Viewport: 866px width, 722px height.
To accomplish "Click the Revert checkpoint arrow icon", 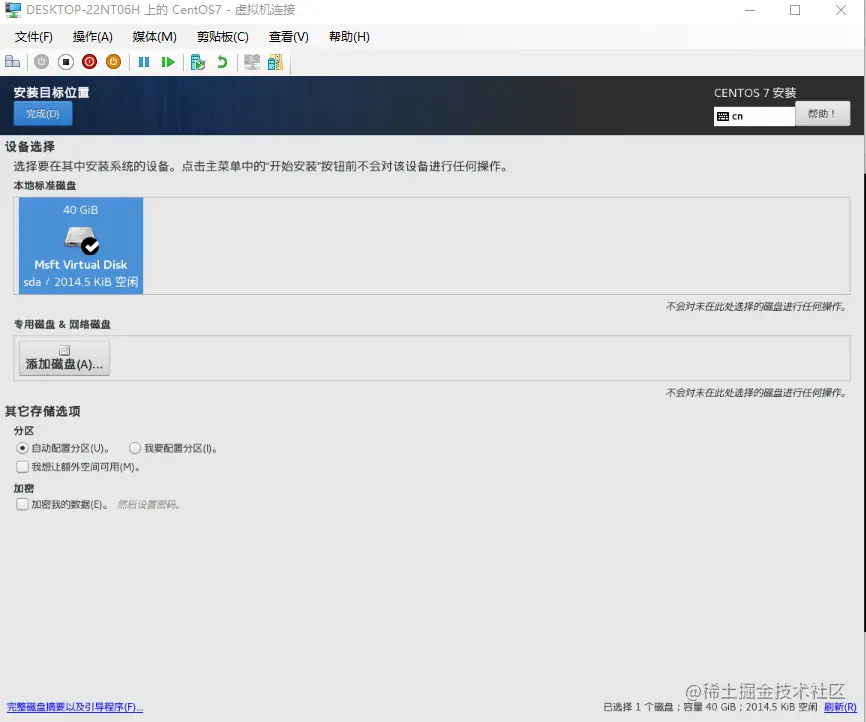I will (221, 61).
